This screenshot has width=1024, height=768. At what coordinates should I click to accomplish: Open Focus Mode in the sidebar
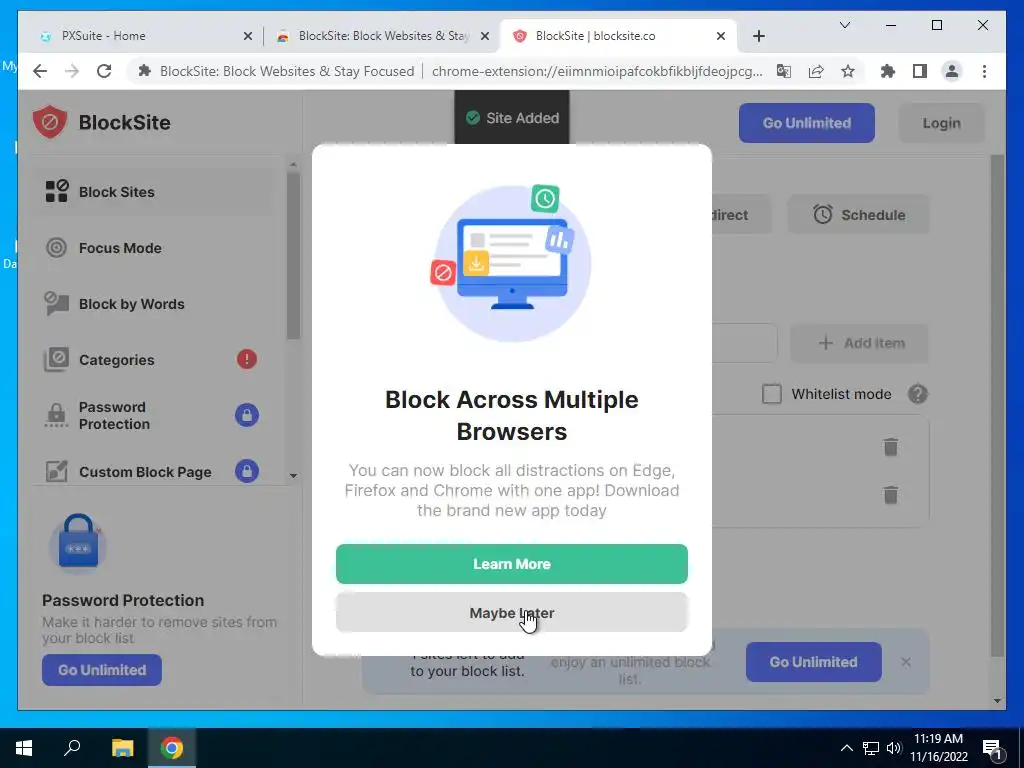click(153, 248)
